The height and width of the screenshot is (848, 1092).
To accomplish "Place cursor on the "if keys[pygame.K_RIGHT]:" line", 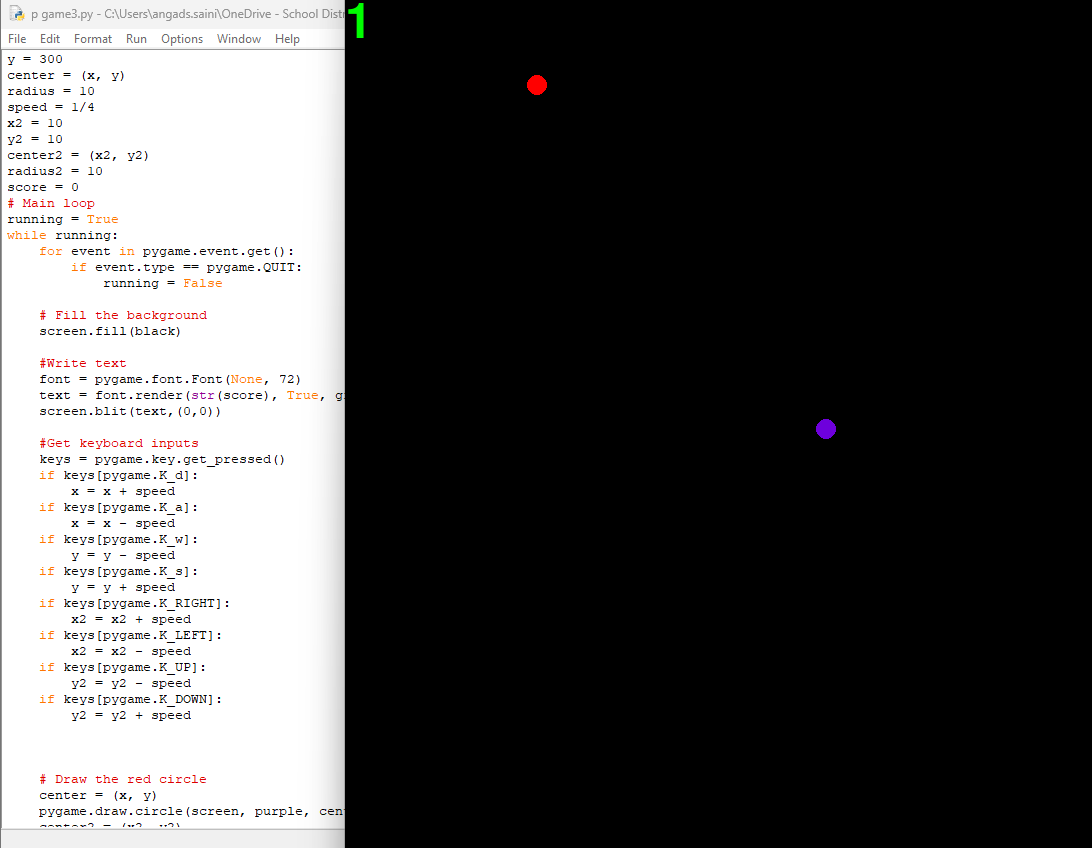I will tap(134, 603).
